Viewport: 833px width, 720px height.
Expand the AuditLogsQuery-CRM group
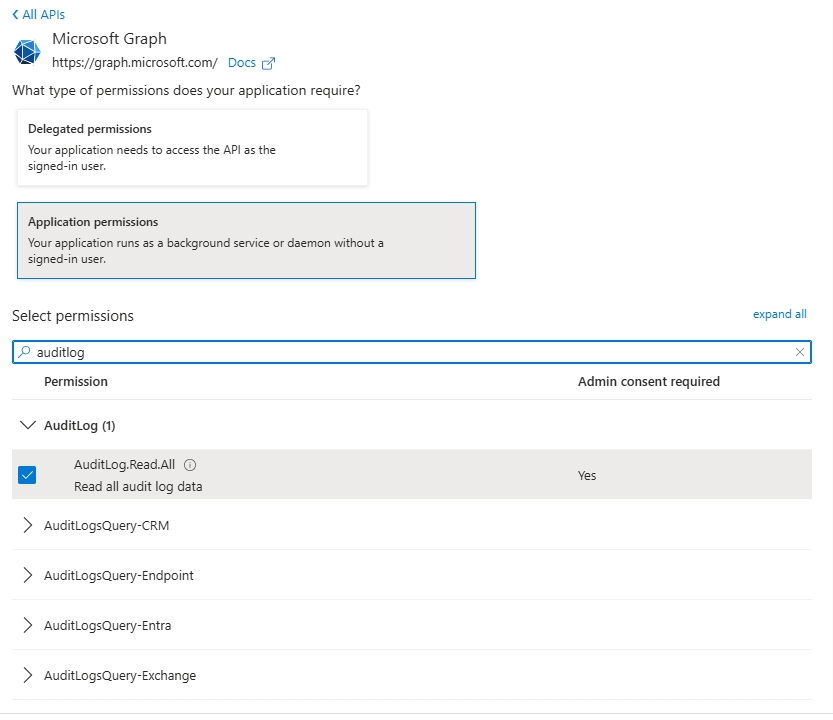(x=28, y=525)
